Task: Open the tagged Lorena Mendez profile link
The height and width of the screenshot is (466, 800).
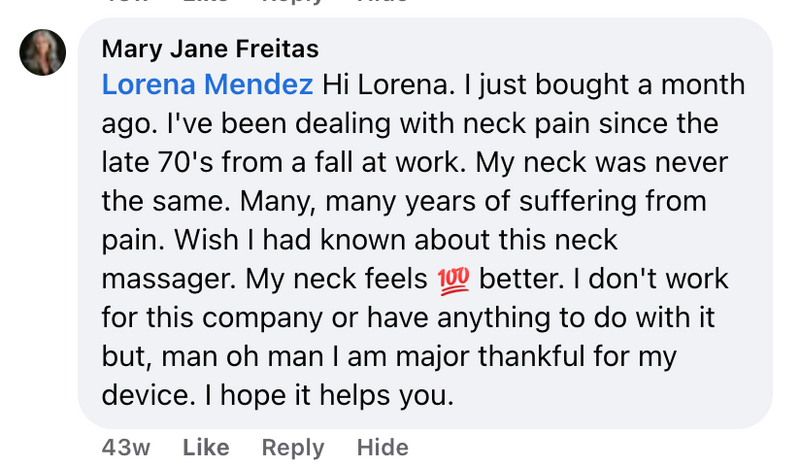Action: click(208, 85)
